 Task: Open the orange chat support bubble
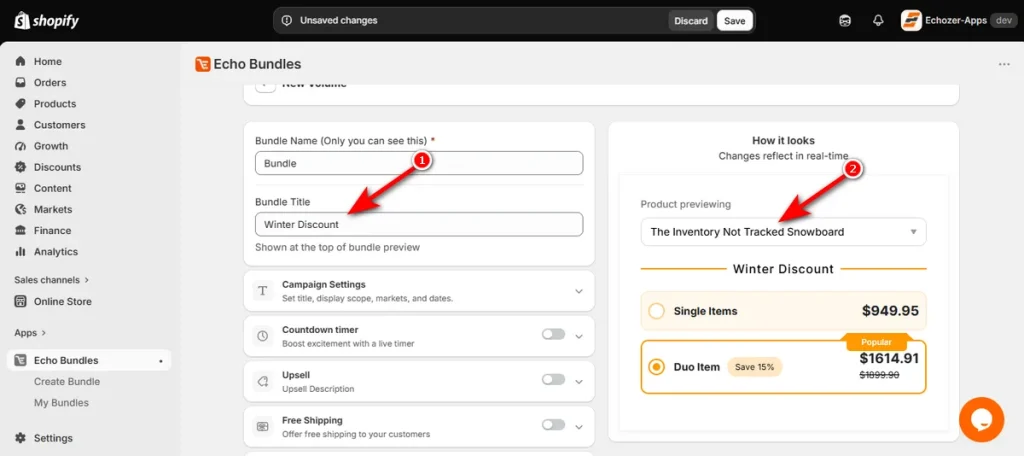pyautogui.click(x=982, y=419)
